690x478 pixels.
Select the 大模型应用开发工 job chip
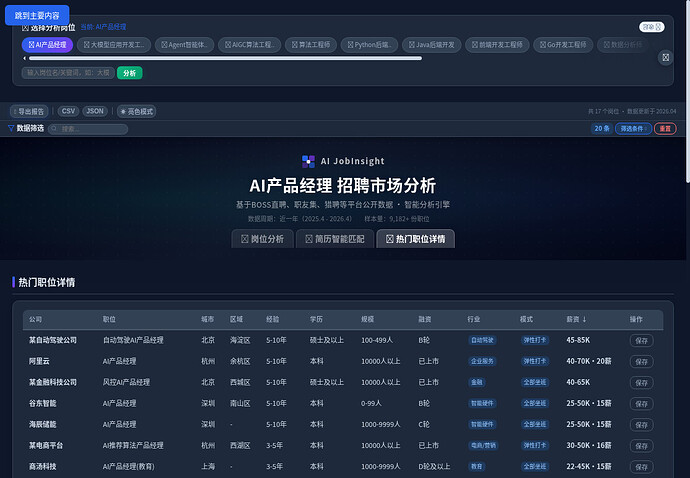tap(114, 44)
